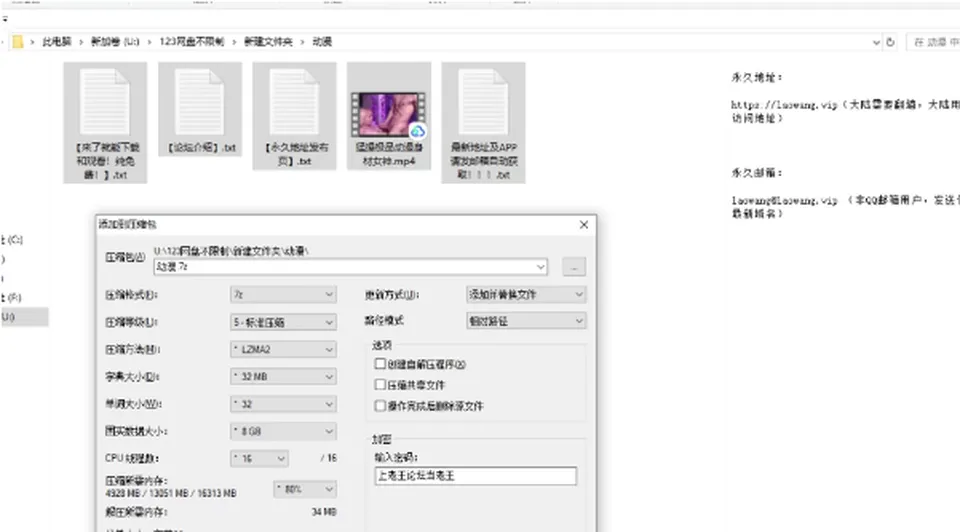Open the 路径模式 dropdown showing 相对路径

[x=526, y=321]
